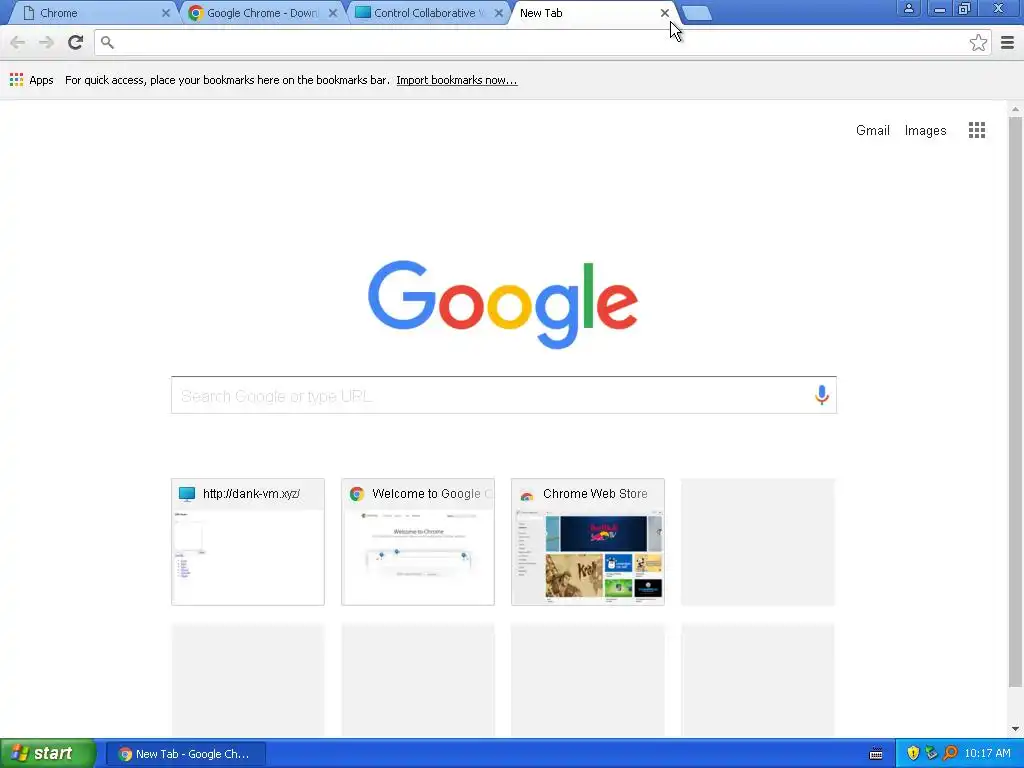1024x768 pixels.
Task: Select 'New Tab - Google Ch...' taskbar button
Action: pos(186,754)
